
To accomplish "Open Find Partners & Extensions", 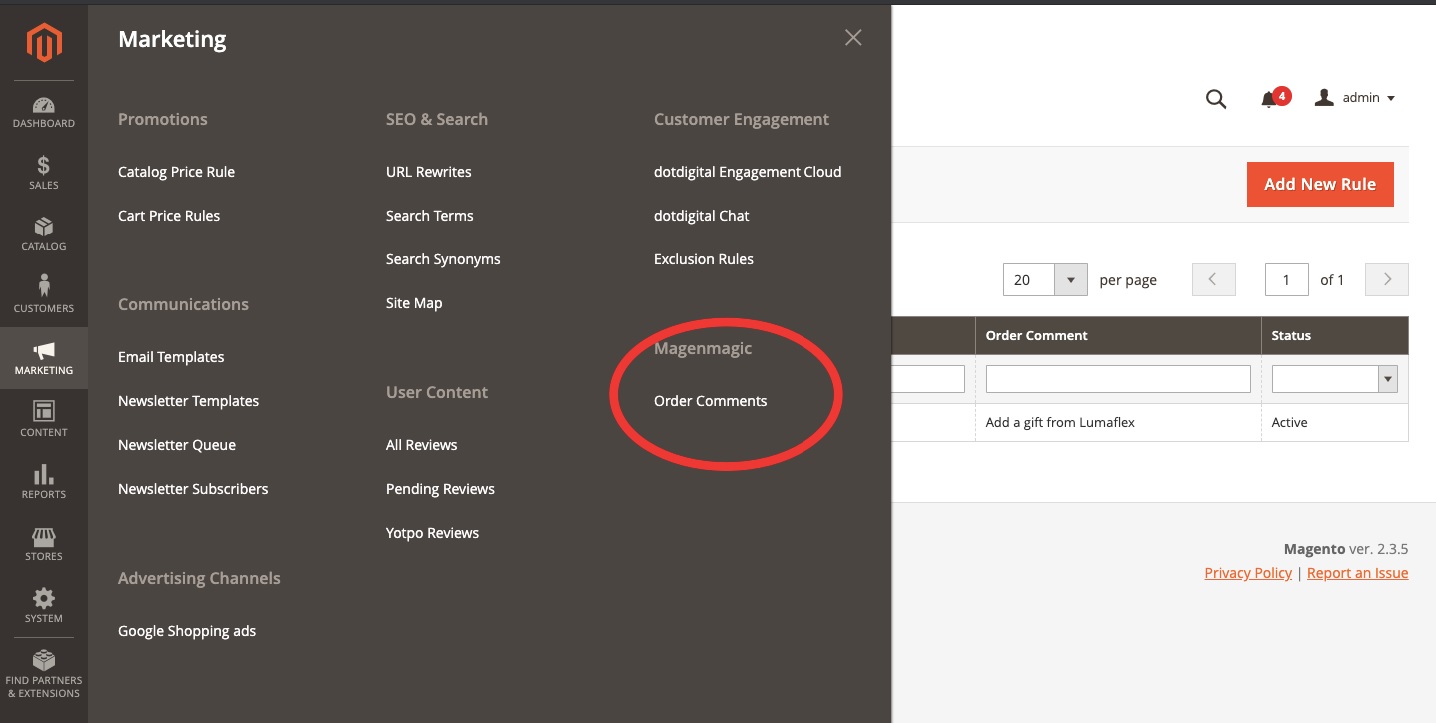I will point(44,675).
